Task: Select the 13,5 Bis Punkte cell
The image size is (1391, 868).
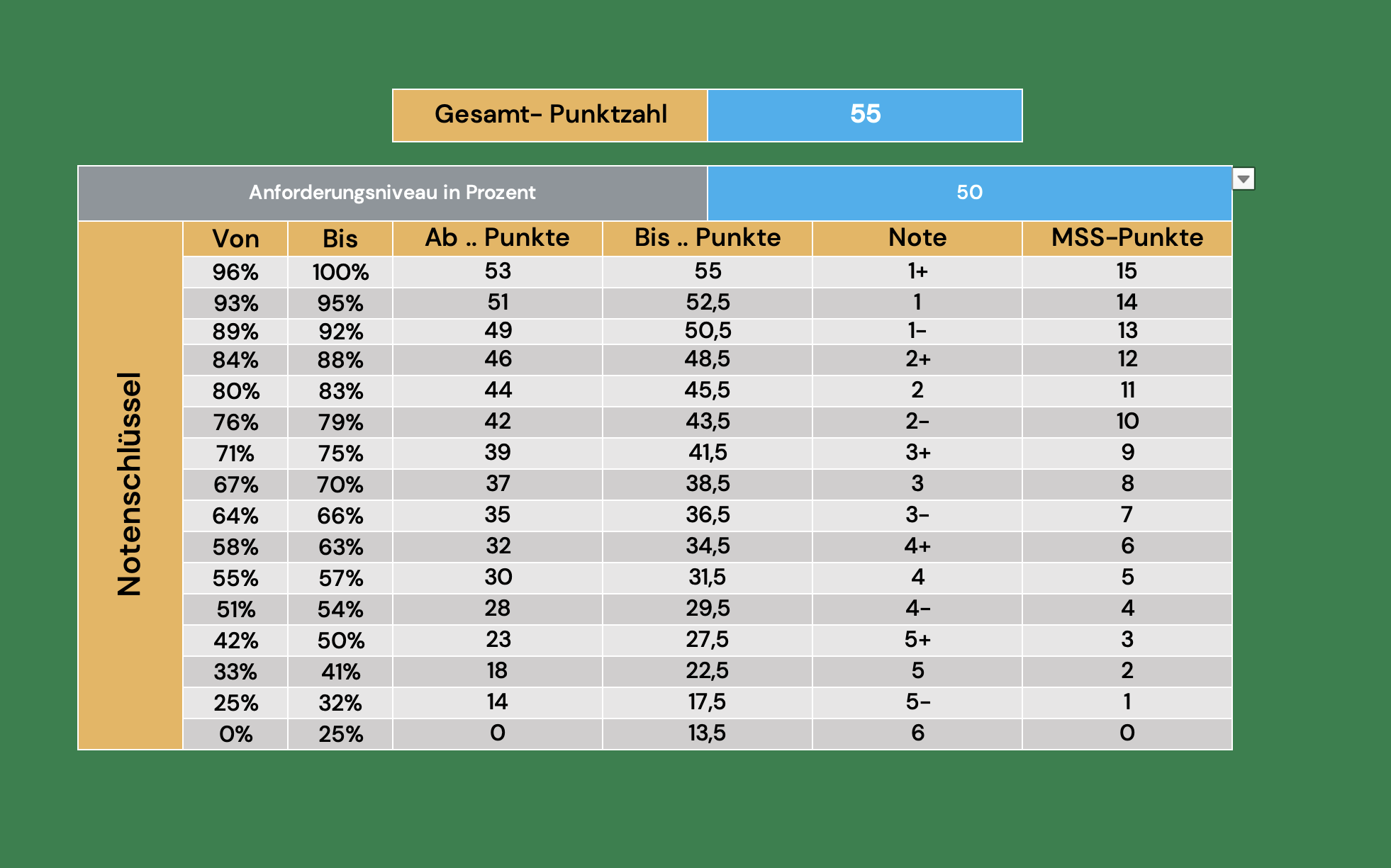Action: pyautogui.click(x=707, y=733)
